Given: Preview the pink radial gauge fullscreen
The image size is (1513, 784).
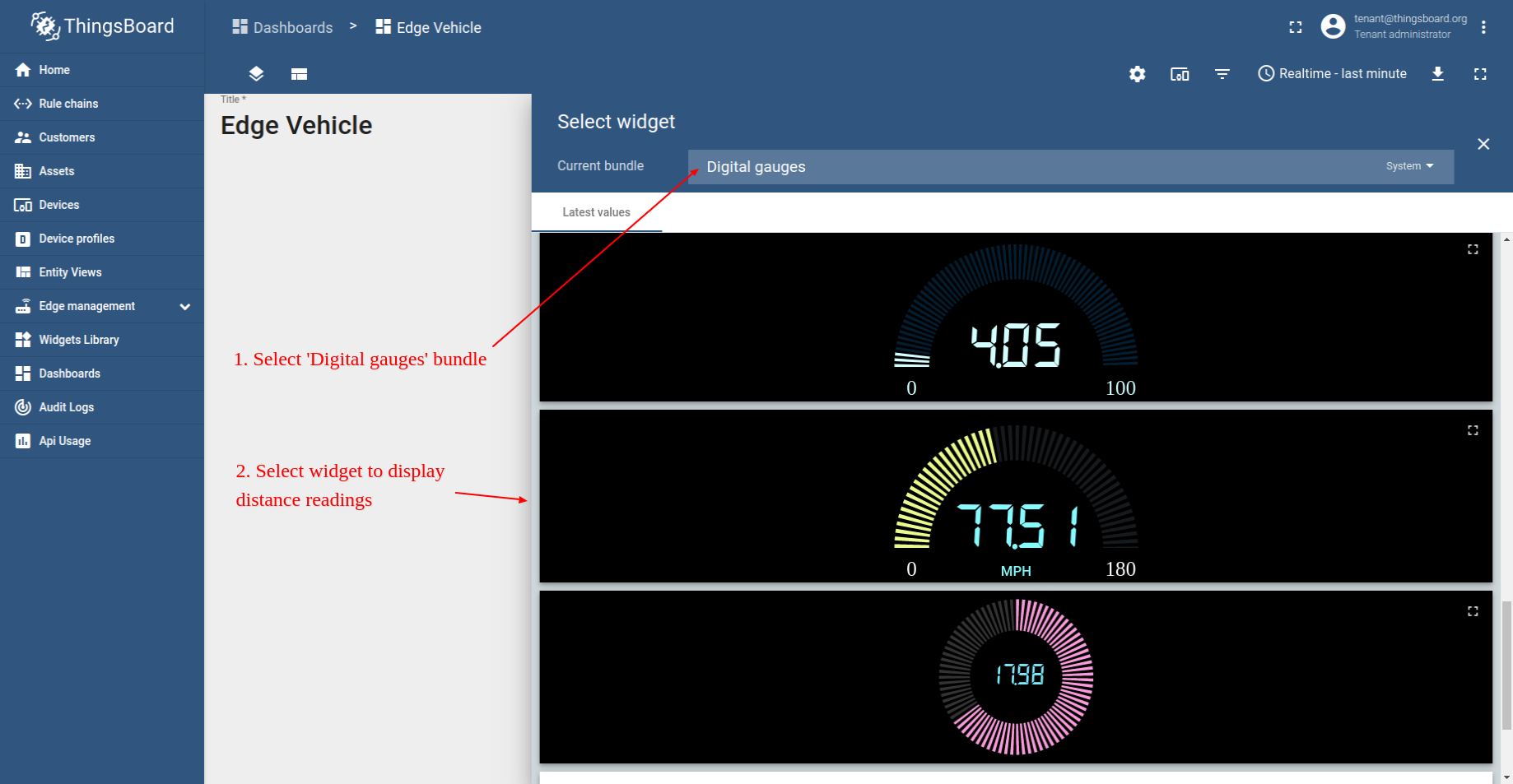Looking at the screenshot, I should tap(1473, 611).
